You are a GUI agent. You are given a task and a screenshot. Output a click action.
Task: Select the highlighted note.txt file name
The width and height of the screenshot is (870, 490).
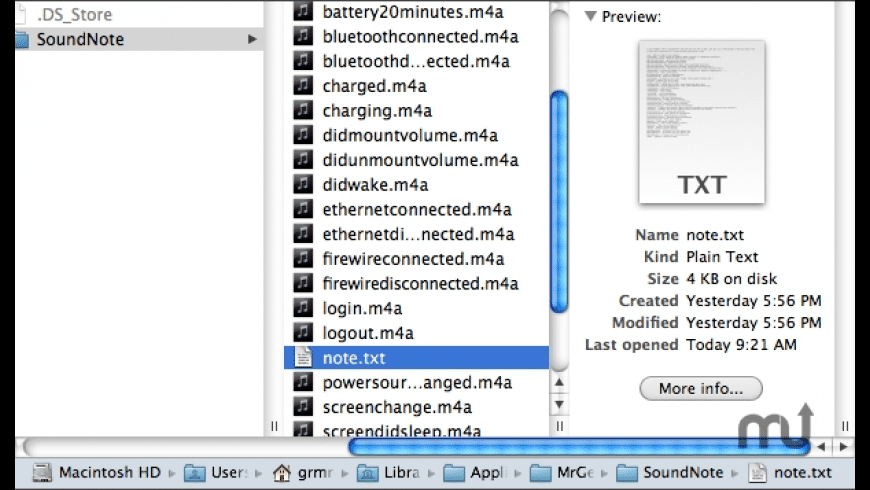[x=354, y=358]
